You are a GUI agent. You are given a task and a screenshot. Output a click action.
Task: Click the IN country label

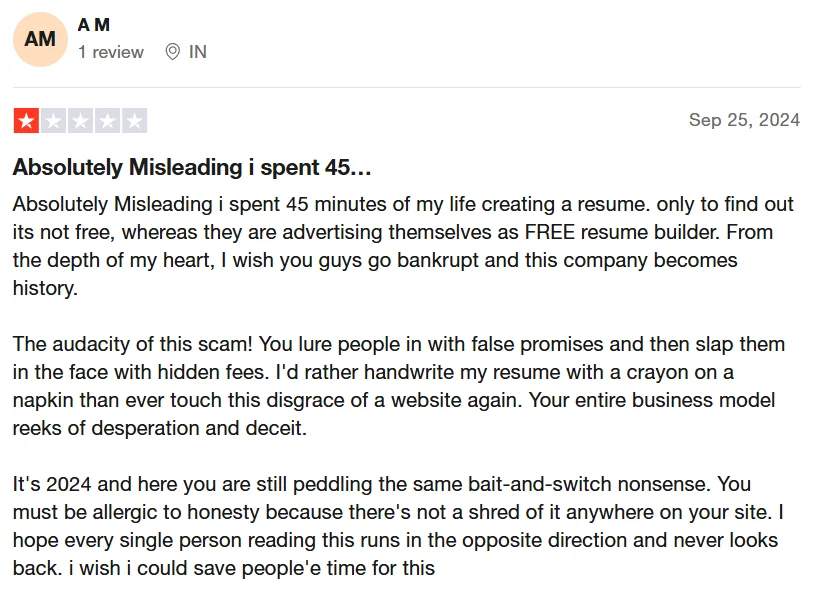click(198, 52)
